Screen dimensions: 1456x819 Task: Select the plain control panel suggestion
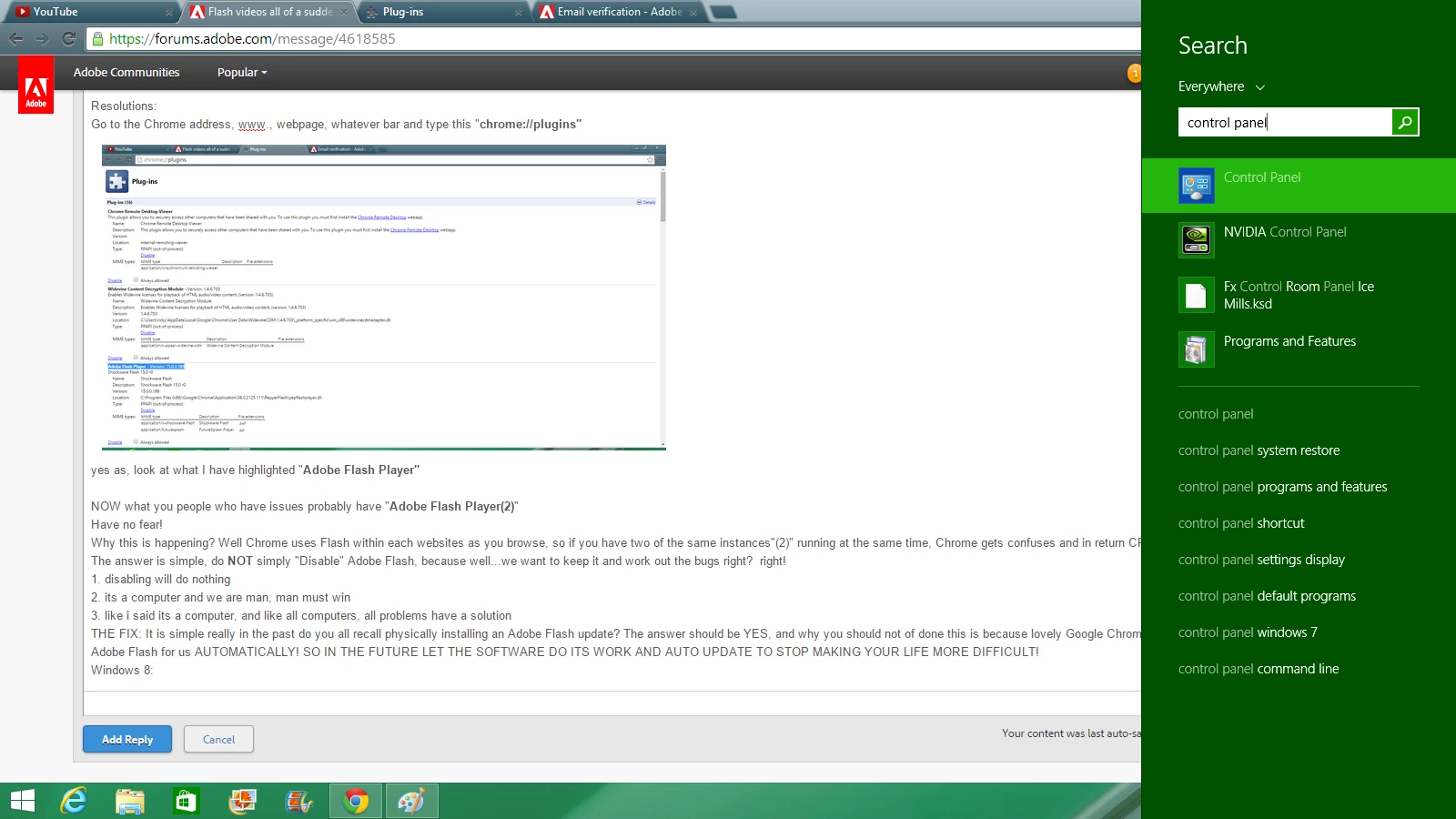coord(1216,414)
